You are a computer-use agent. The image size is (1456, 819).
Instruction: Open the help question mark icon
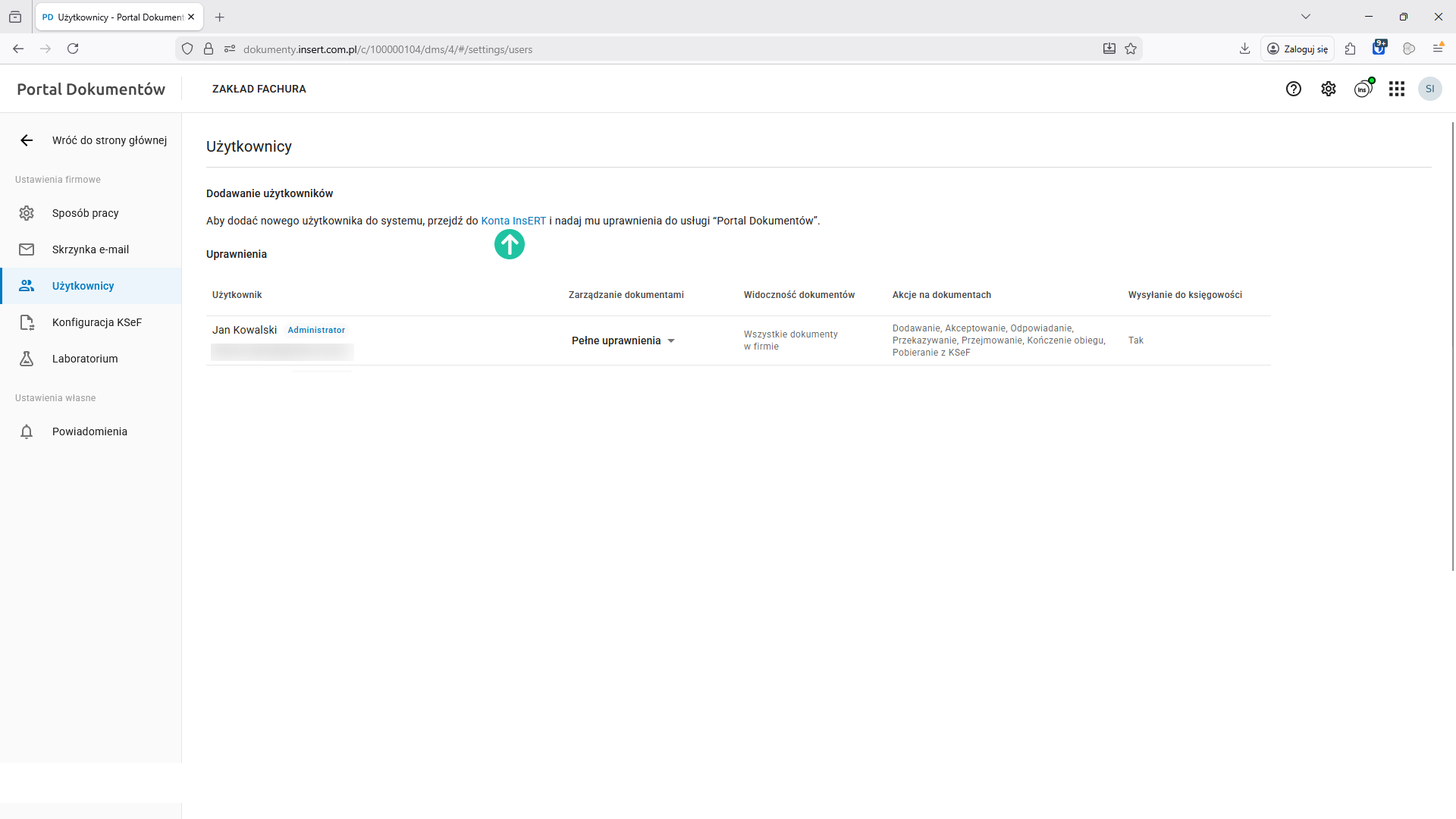[1294, 89]
